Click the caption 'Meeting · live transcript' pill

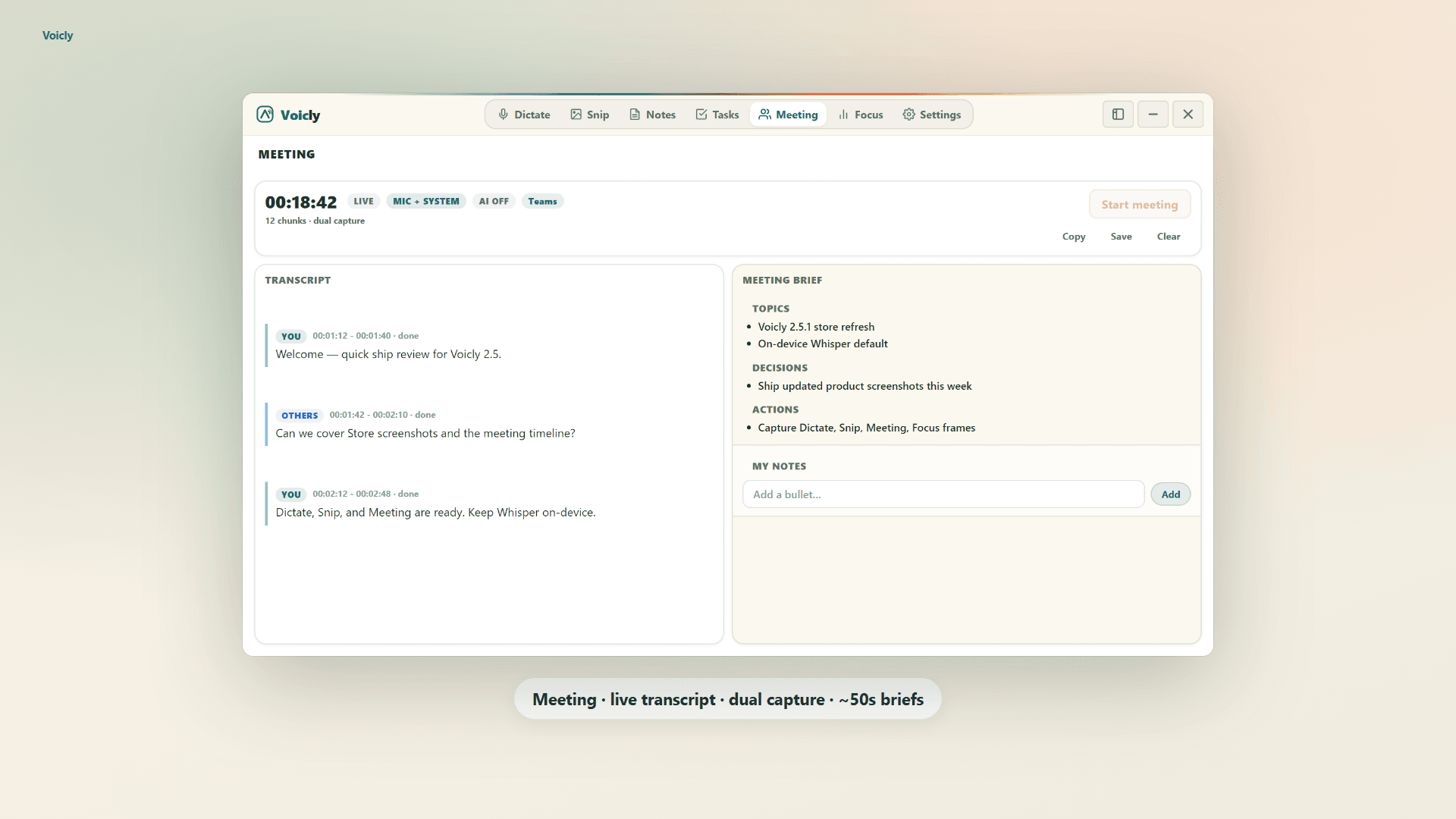728,699
